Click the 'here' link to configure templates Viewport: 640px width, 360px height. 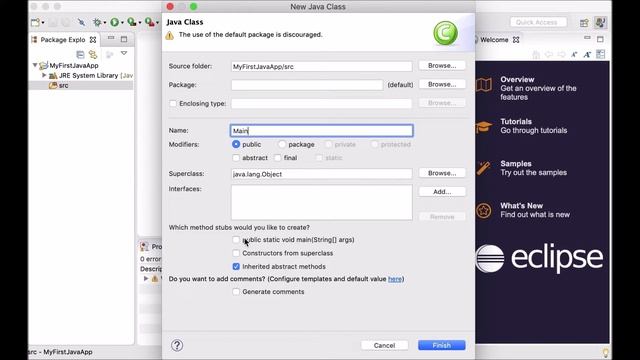[395, 279]
